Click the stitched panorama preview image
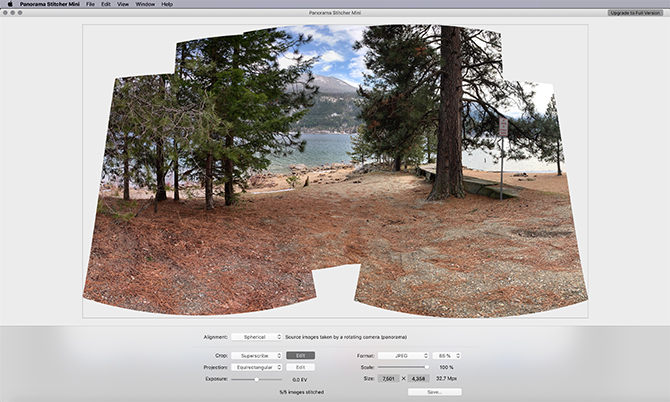The width and height of the screenshot is (670, 402). click(x=335, y=171)
